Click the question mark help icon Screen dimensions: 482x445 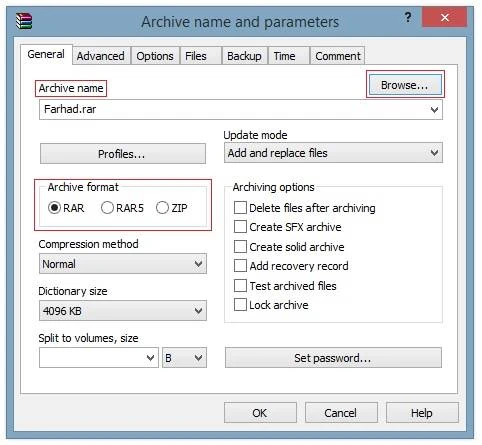point(408,17)
